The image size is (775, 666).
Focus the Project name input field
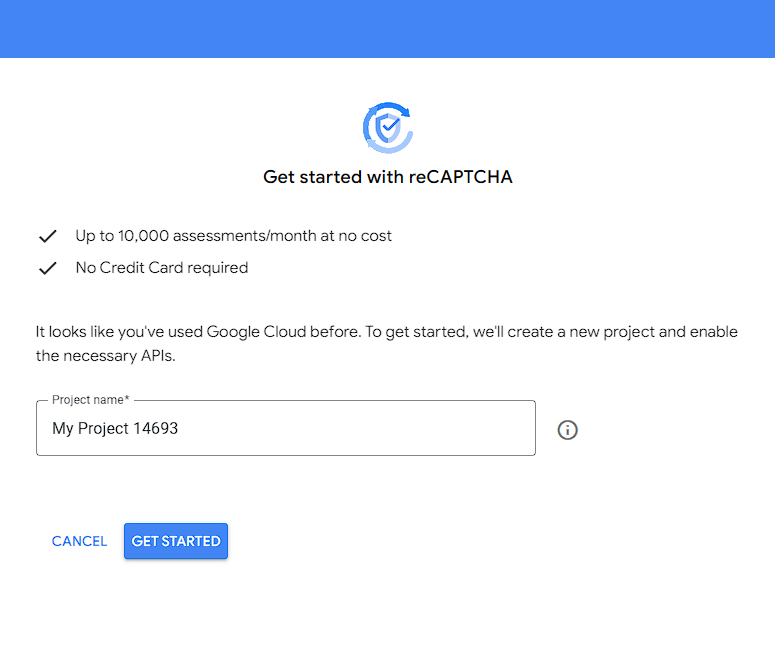pos(286,428)
